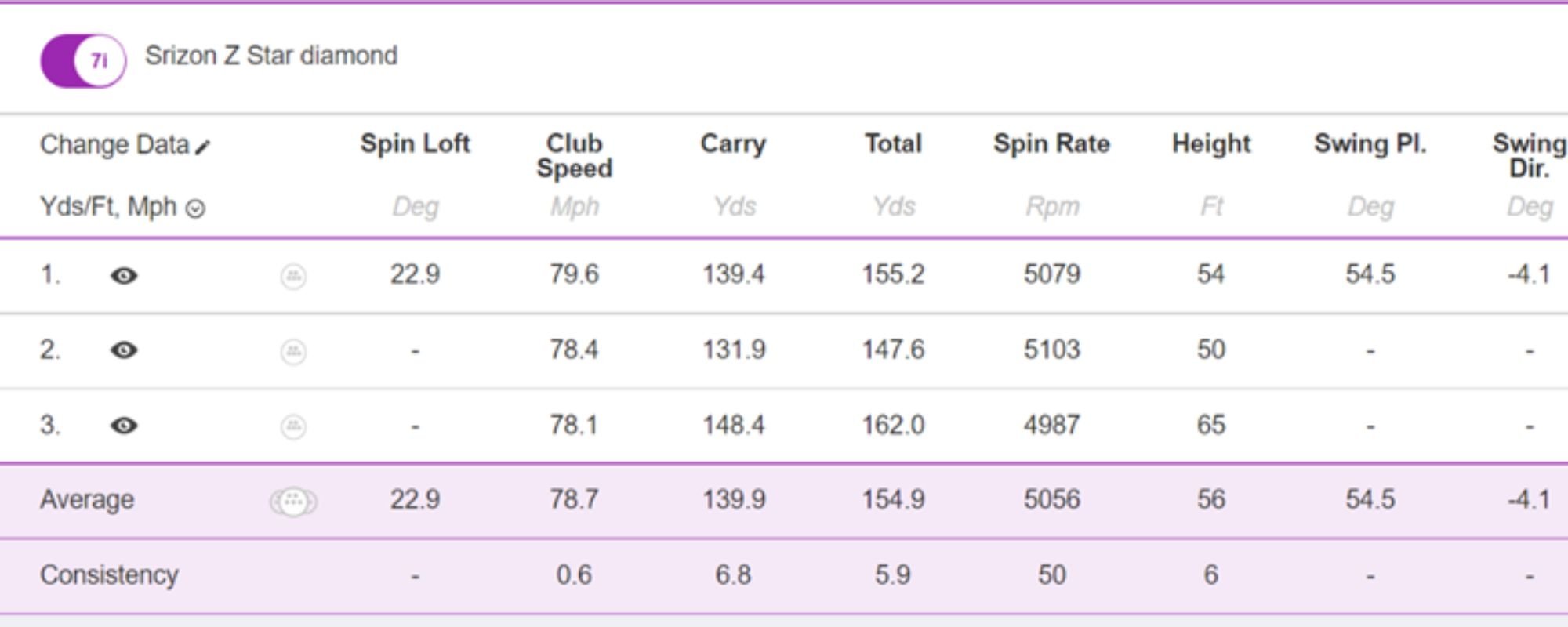The width and height of the screenshot is (1568, 627).
Task: Open the Yds/Ft, Mph units dropdown
Action: pyautogui.click(x=195, y=208)
